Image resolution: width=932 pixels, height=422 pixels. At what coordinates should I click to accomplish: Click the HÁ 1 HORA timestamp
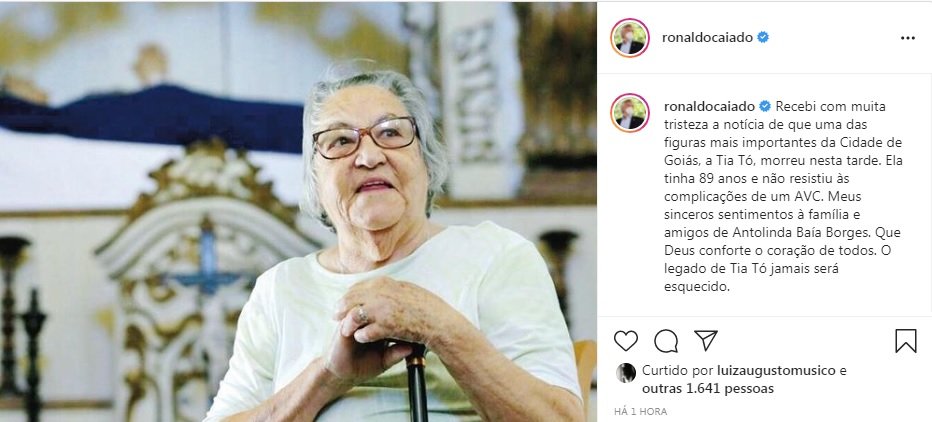point(640,411)
